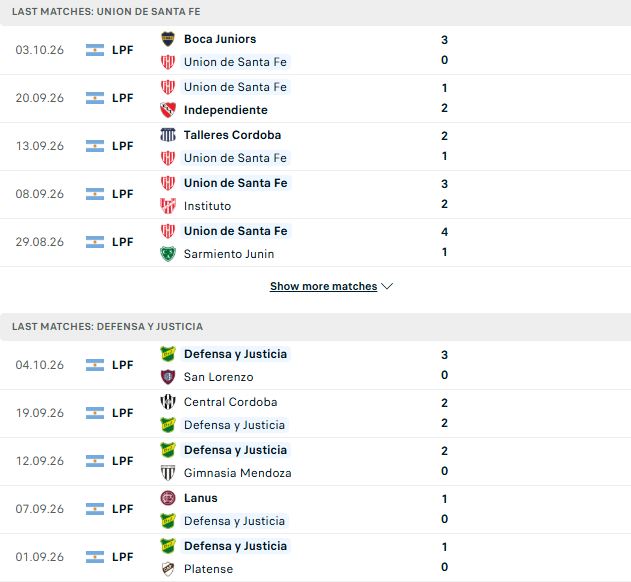This screenshot has height=582, width=631.
Task: Click the chevron beside Show more matches
Action: [x=387, y=286]
